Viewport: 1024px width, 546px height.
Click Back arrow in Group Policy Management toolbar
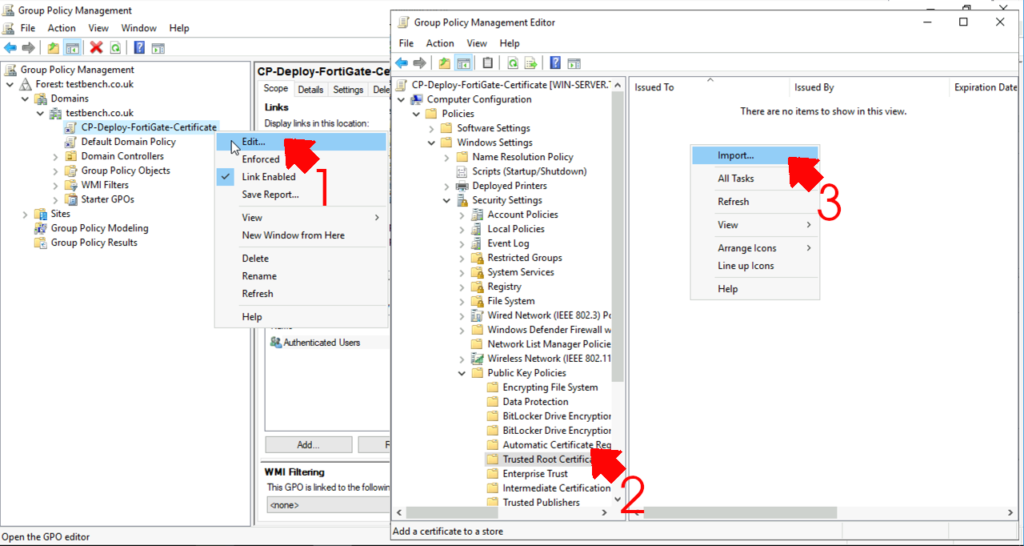10,47
